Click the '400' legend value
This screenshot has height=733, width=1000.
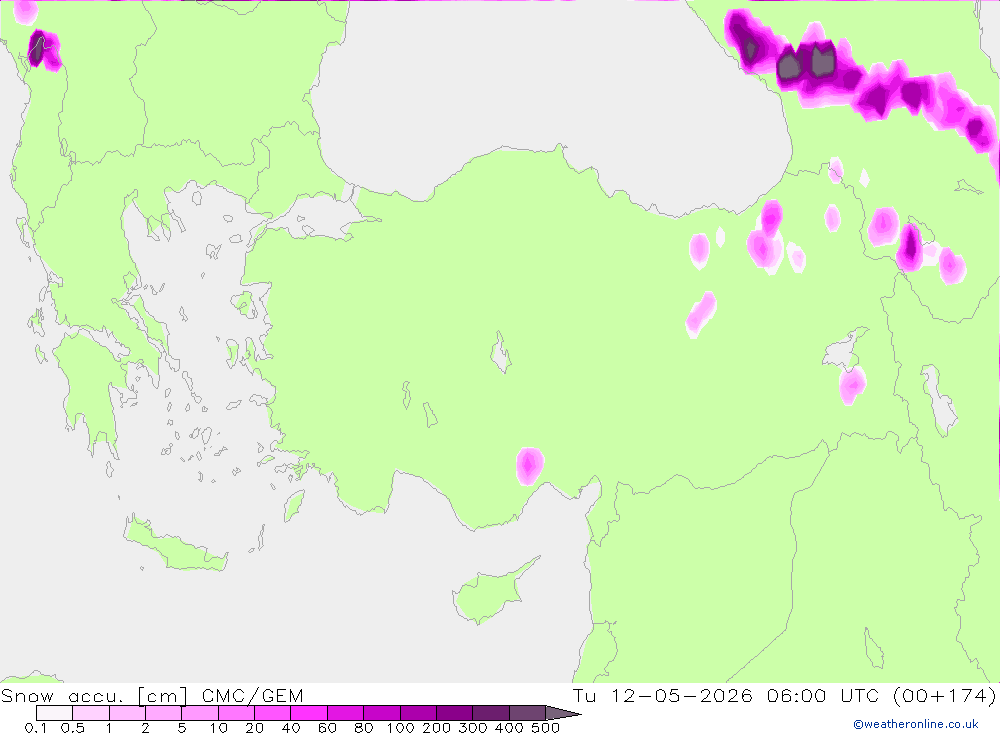[510, 727]
